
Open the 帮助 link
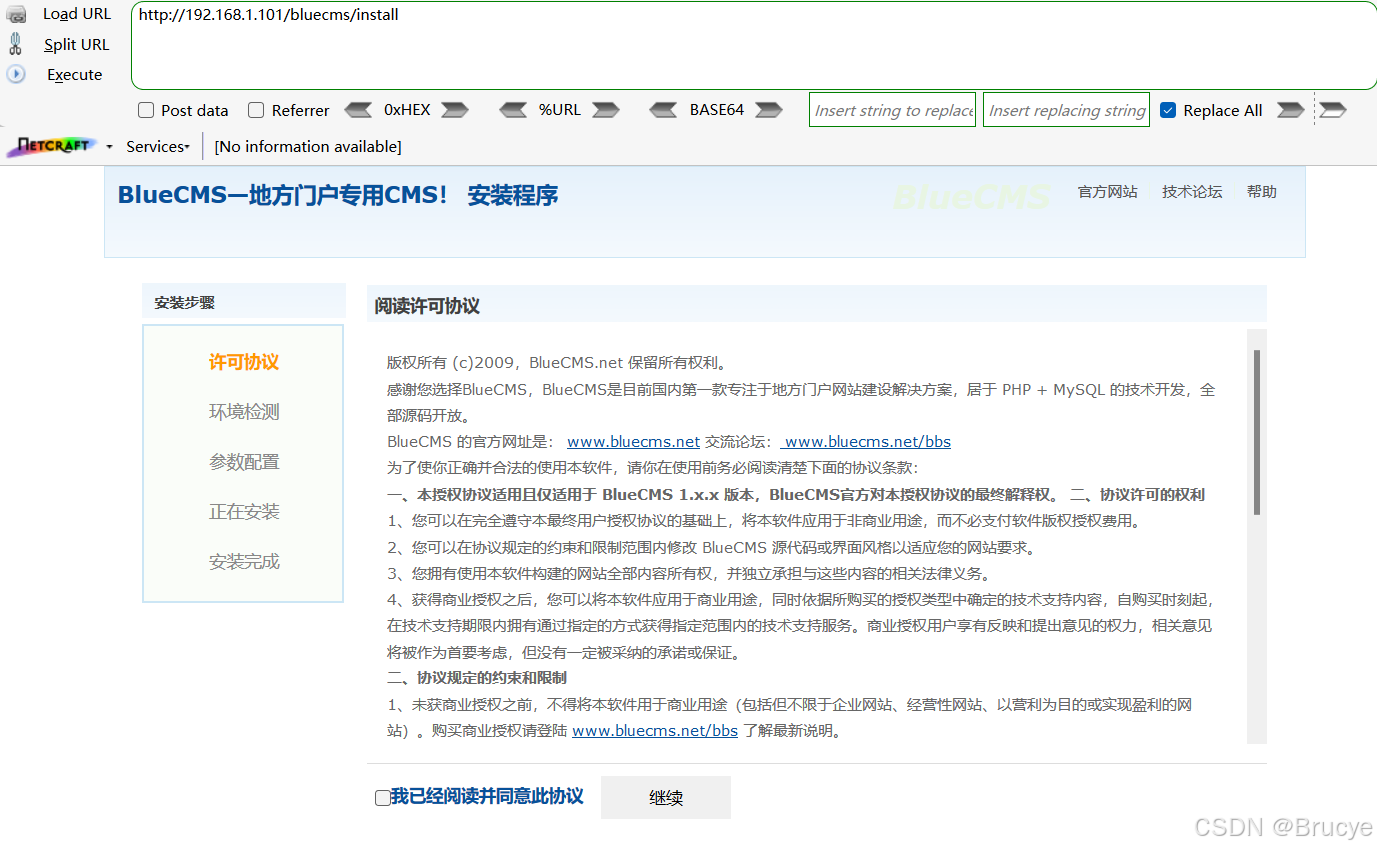pyautogui.click(x=1262, y=192)
